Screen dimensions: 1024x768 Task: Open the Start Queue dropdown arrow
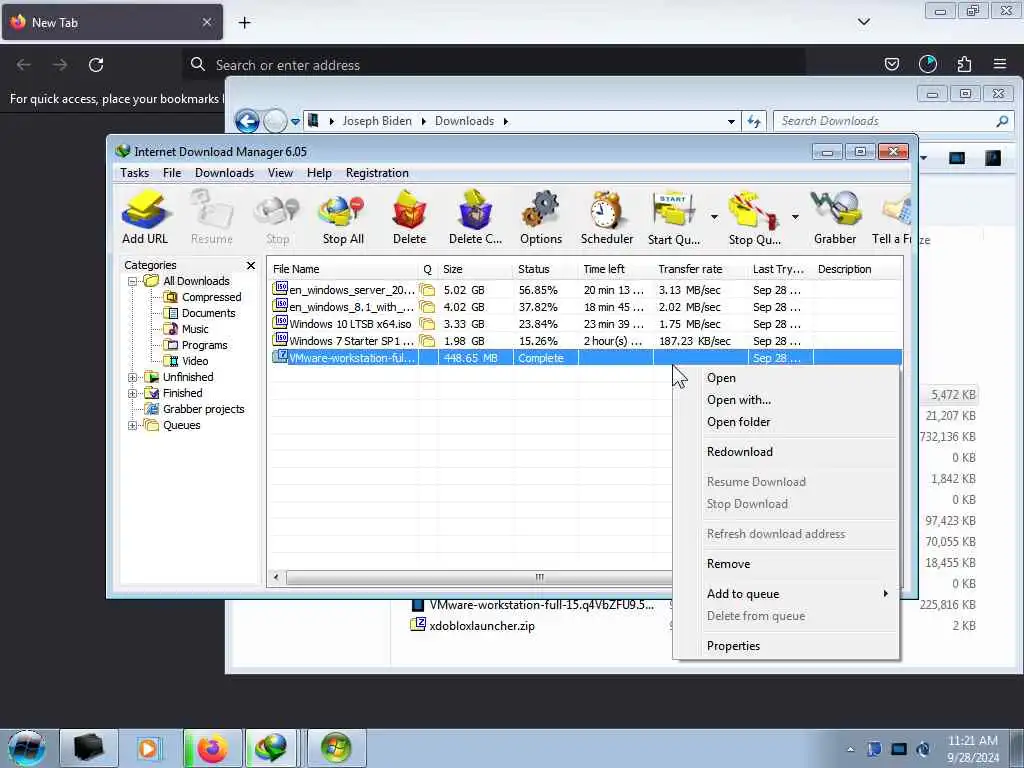pyautogui.click(x=714, y=217)
